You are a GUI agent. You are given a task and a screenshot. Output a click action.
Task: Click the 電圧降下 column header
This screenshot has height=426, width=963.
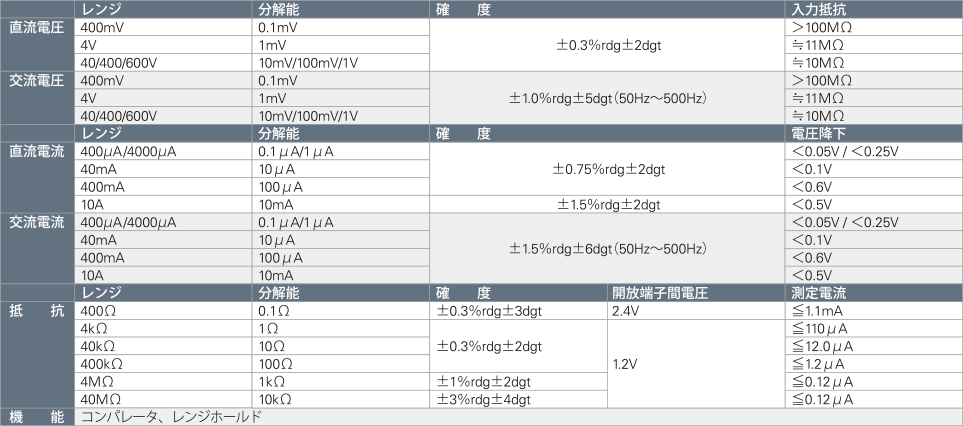874,134
